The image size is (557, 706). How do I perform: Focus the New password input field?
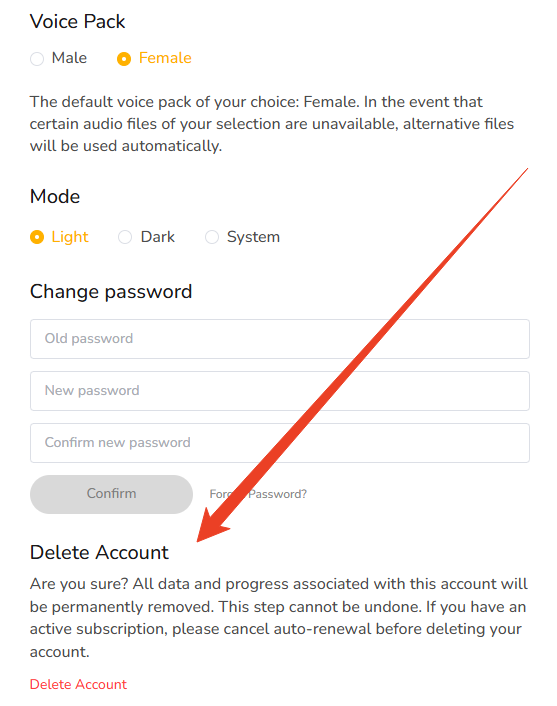(x=280, y=391)
